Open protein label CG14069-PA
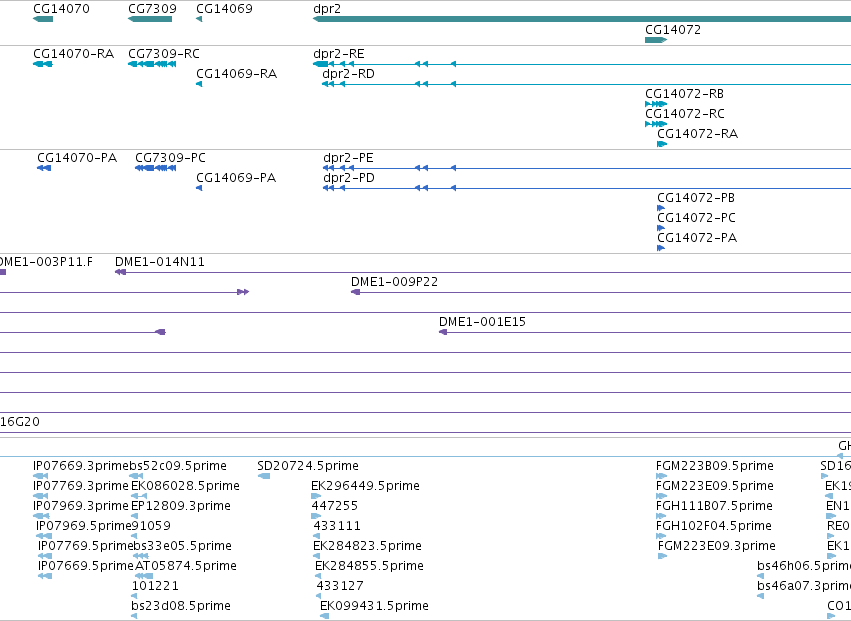Screen dimensions: 851x621 [x=236, y=178]
